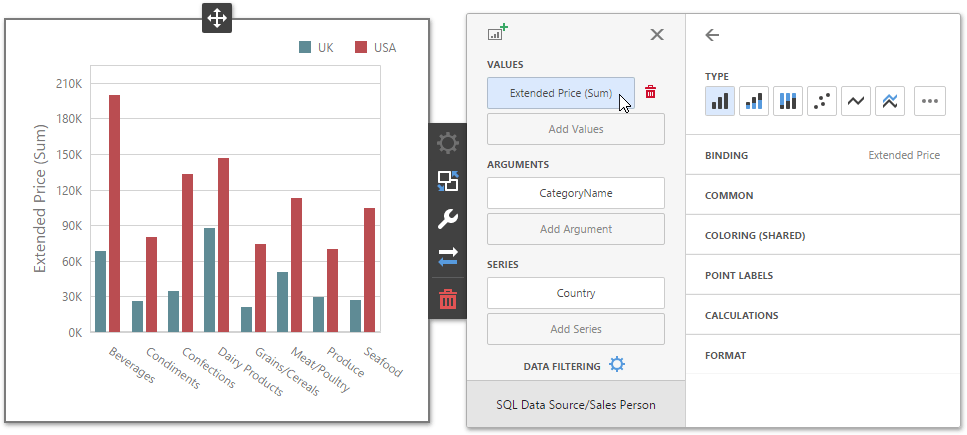Expand the Coloring (Shared) section

825,236
